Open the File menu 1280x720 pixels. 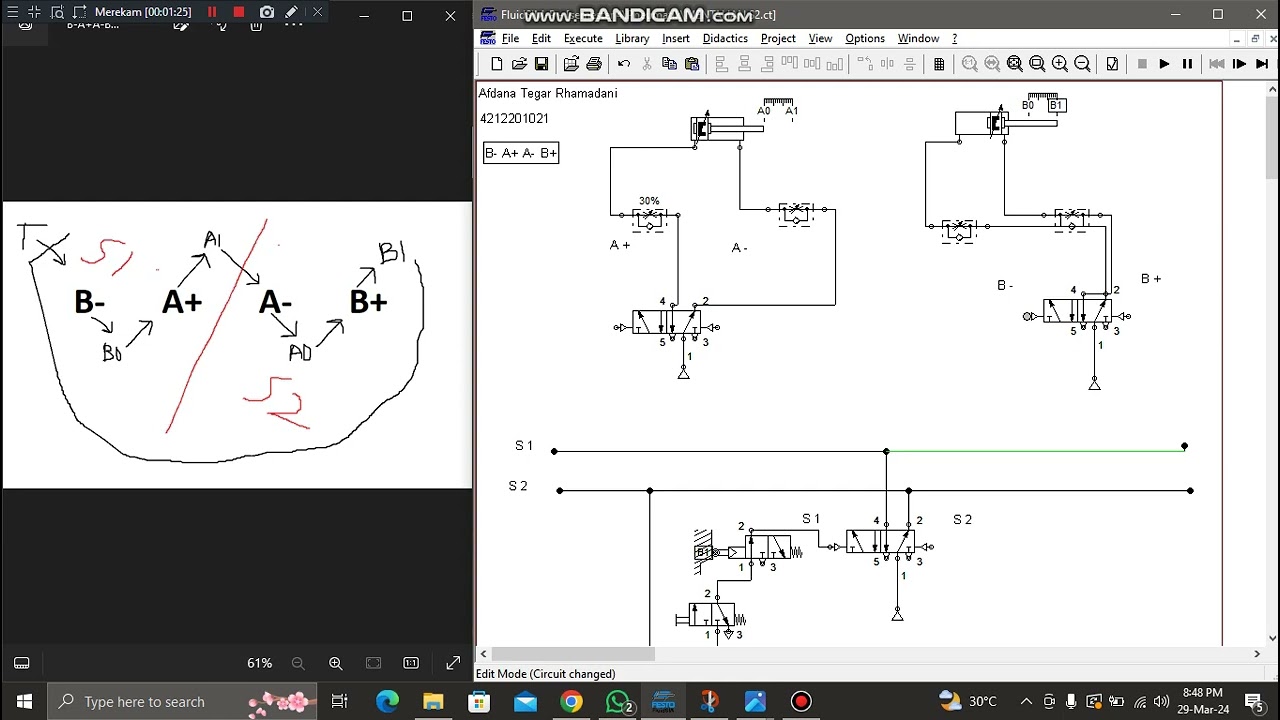pyautogui.click(x=510, y=38)
